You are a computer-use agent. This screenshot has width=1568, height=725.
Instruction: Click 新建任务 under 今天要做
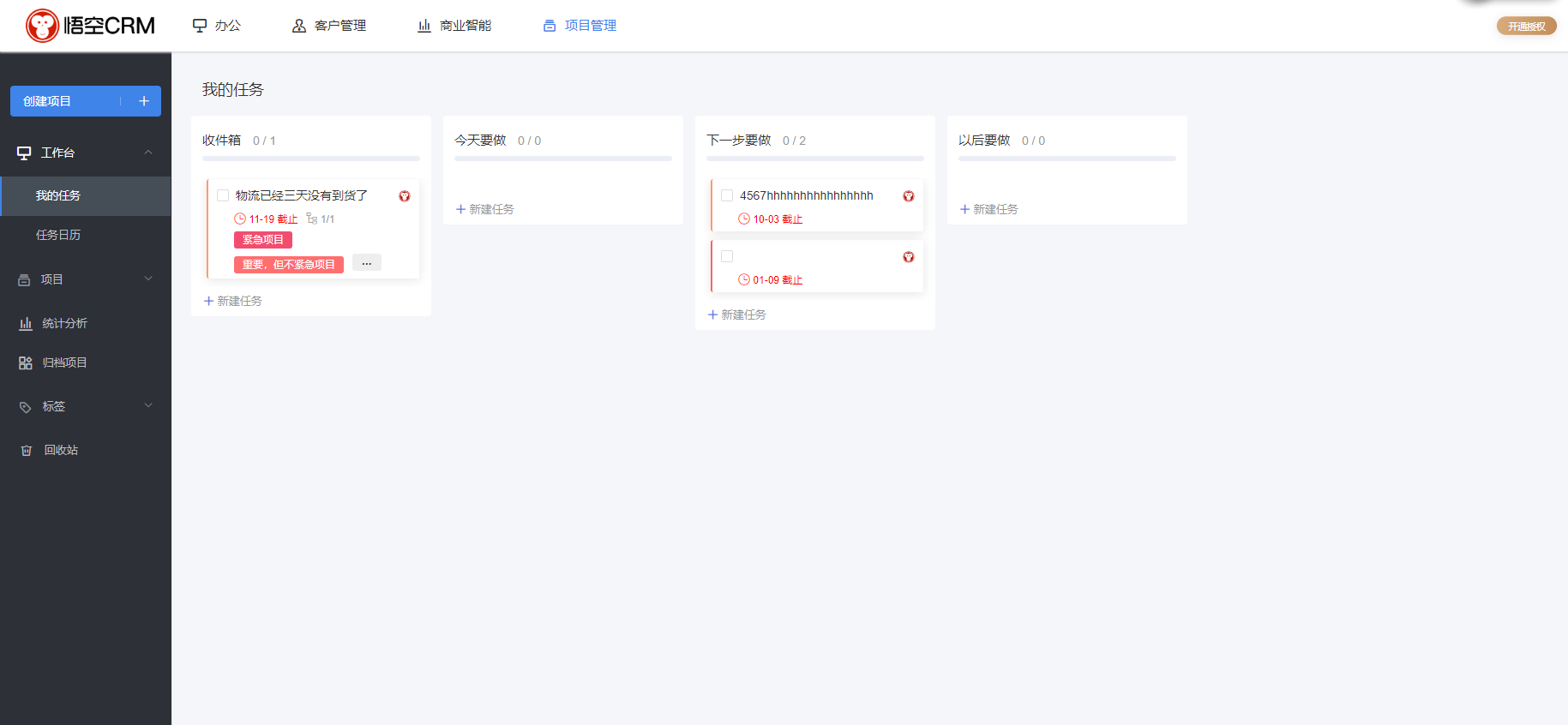(x=485, y=209)
